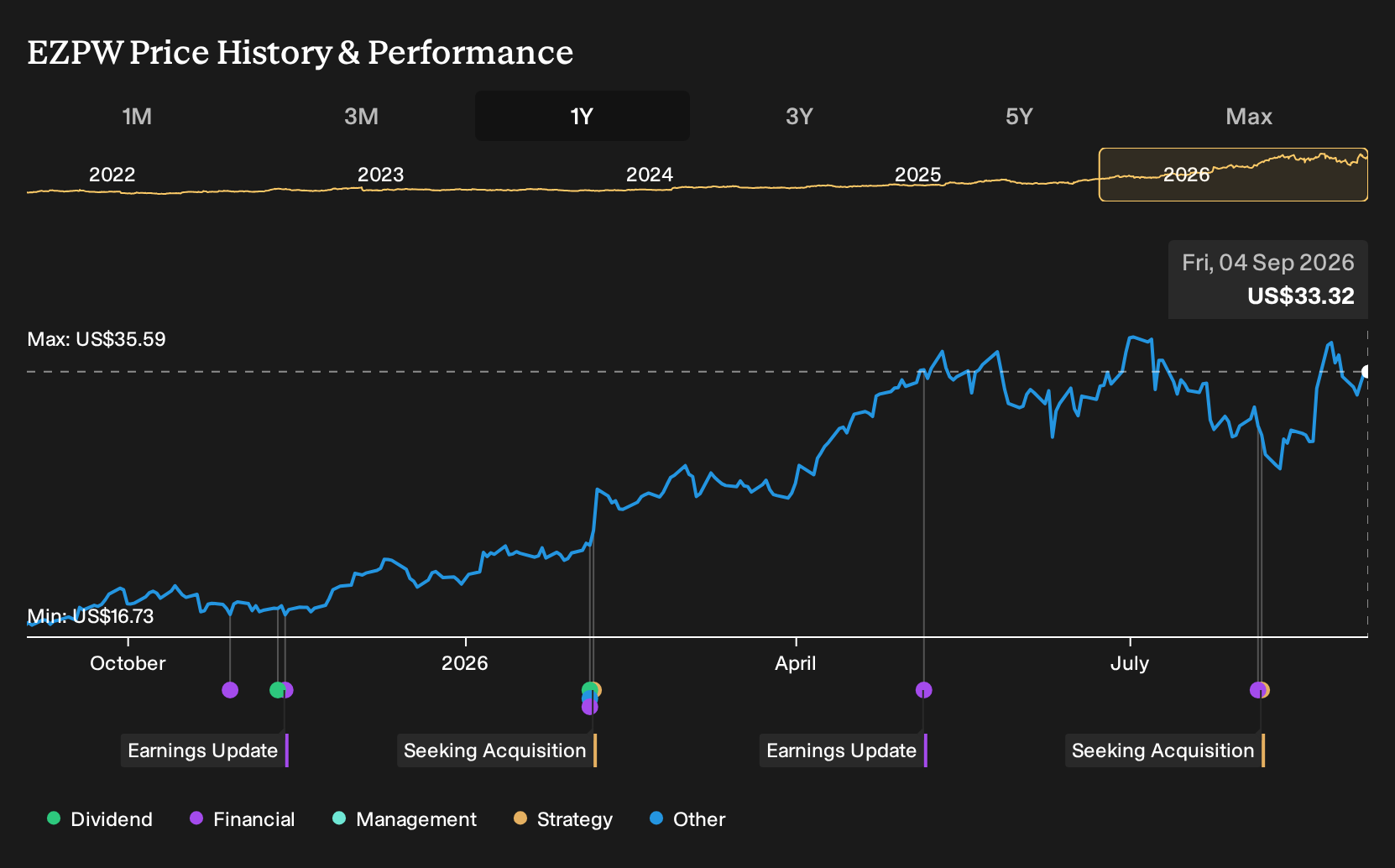Click the US$33.32 tooltip price
The width and height of the screenshot is (1395, 868).
click(1301, 296)
